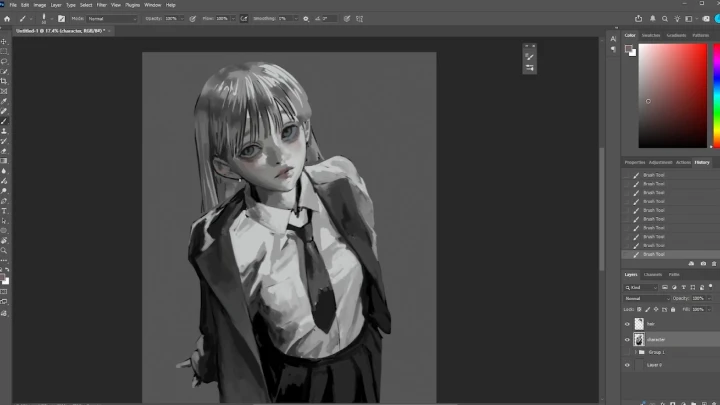Select the Brush tool in toolbox
Screen dimensions: 720x405
(x=4, y=121)
